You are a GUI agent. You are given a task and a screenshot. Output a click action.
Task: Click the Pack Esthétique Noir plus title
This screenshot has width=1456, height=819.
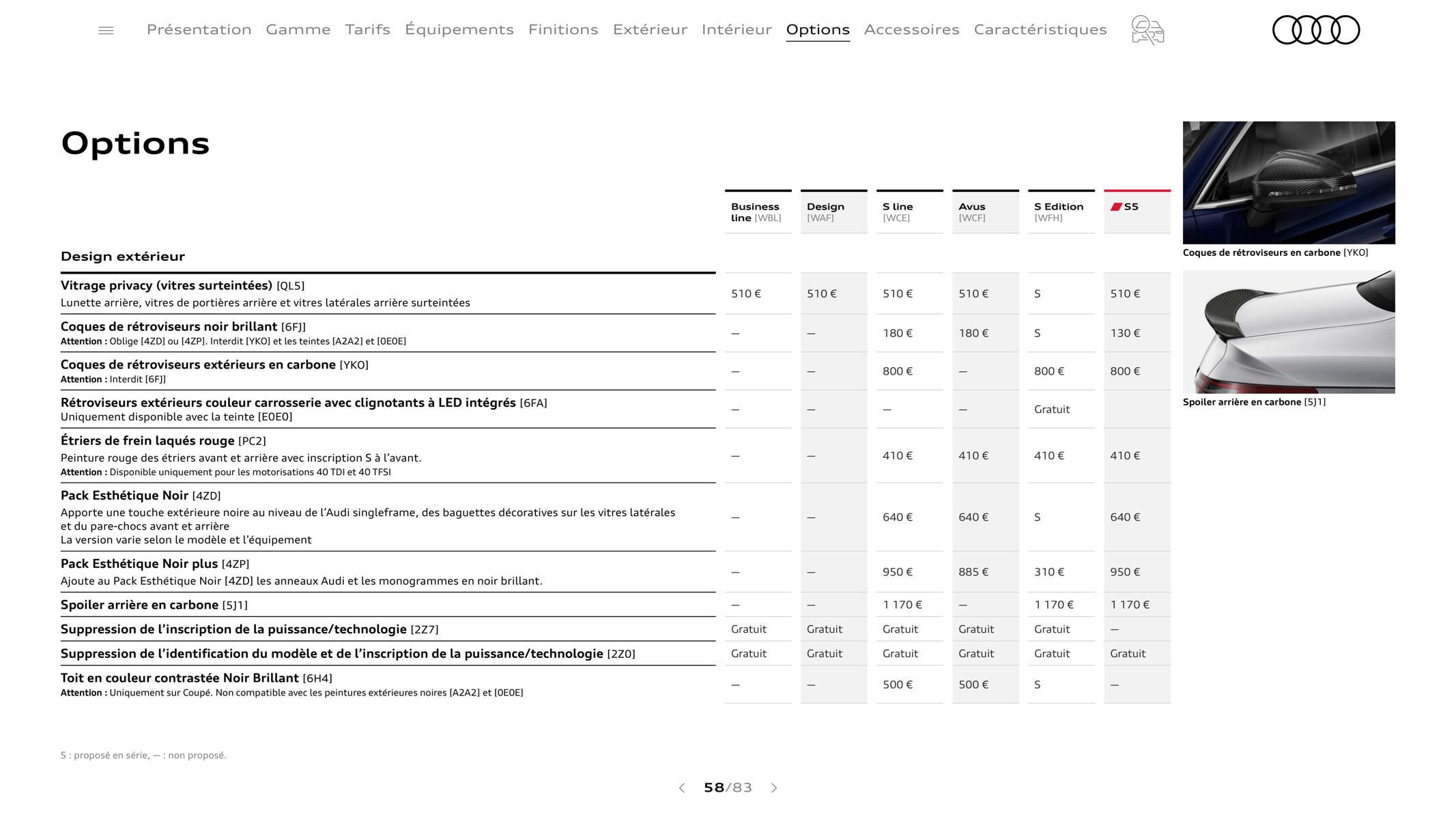pos(155,564)
